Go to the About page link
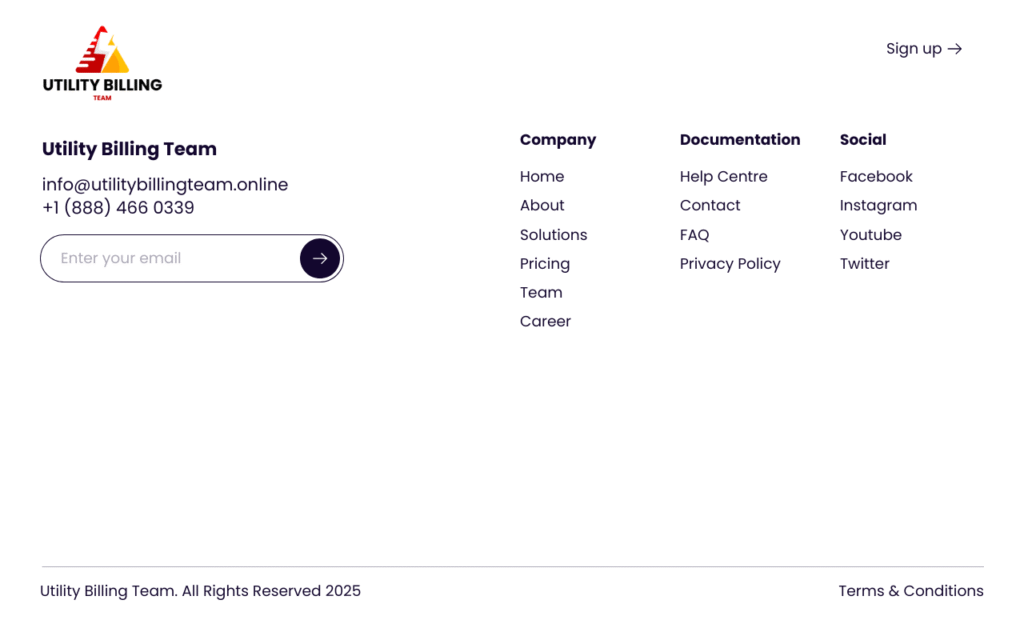 [x=542, y=206]
